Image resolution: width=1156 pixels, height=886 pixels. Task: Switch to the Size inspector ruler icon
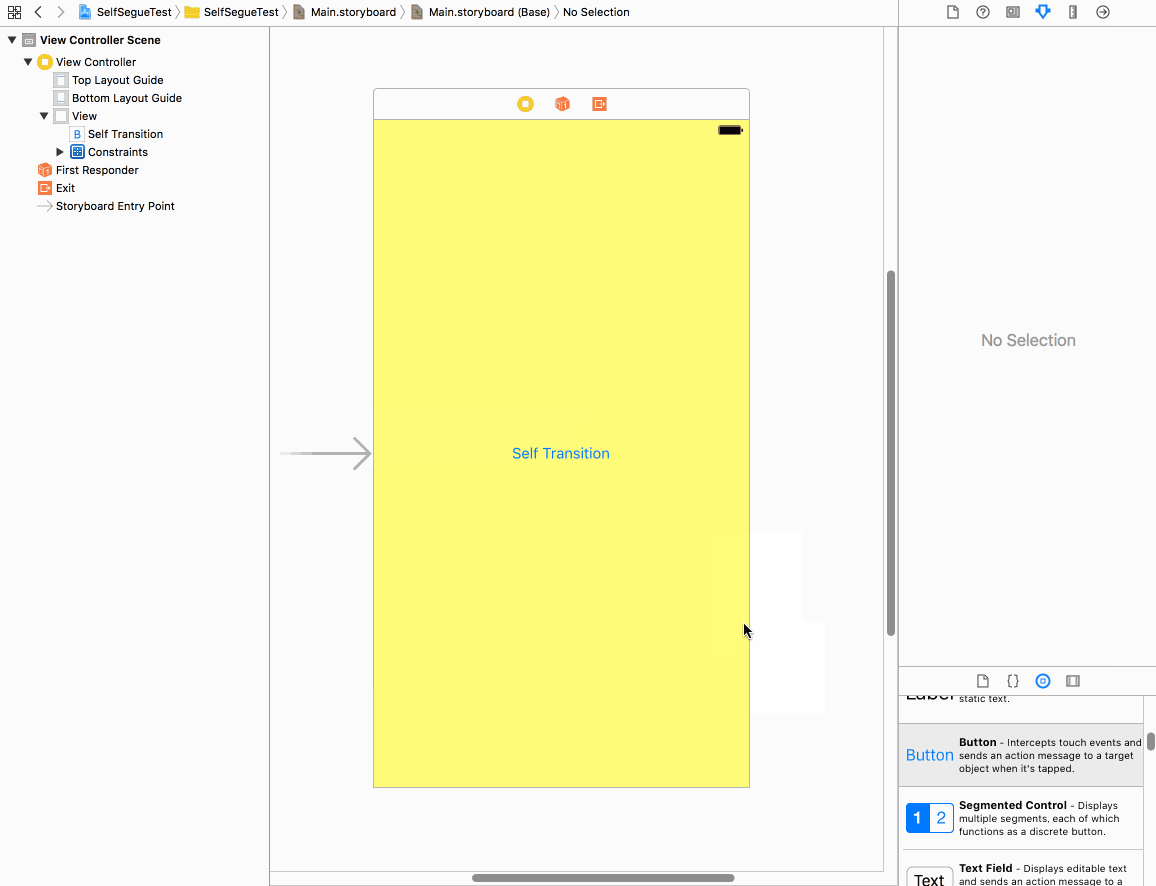(x=1072, y=11)
